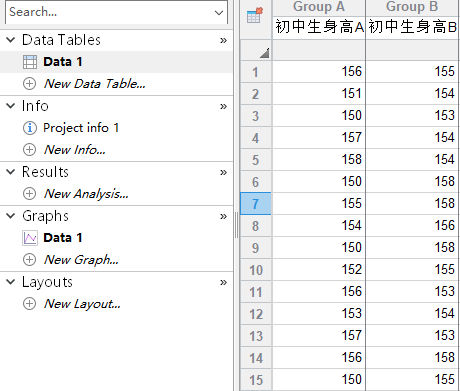Open the Data Tables double-chevron menu

[x=223, y=41]
